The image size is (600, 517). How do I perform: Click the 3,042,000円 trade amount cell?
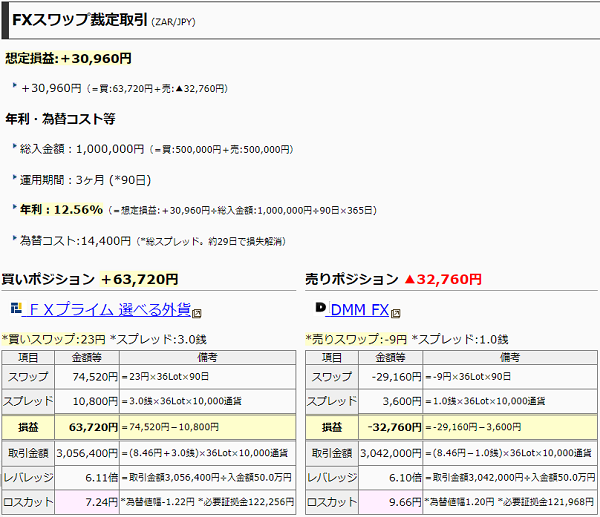(x=390, y=453)
